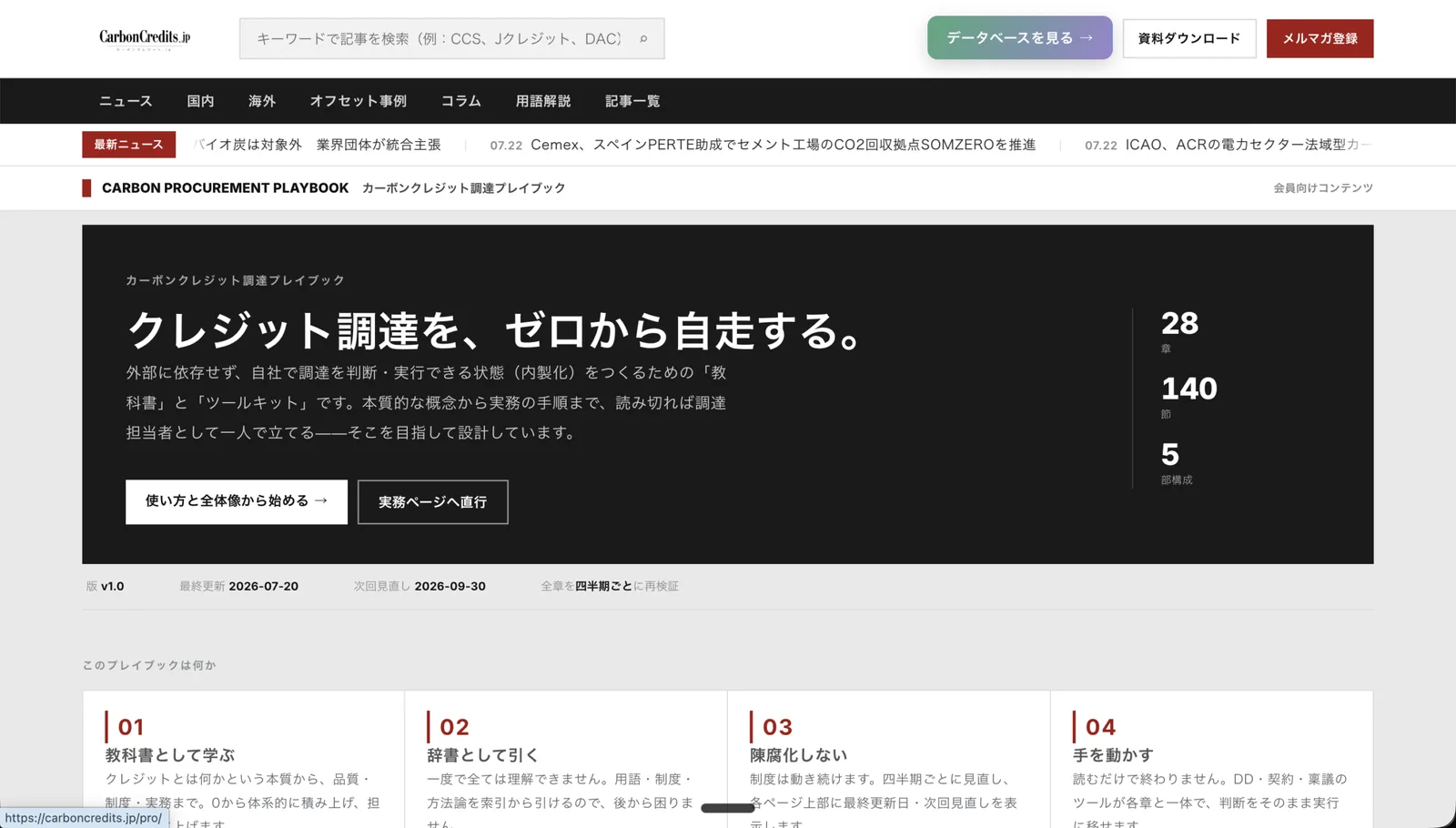
Task: Select card 04 手を動かす
Action: point(1212,759)
